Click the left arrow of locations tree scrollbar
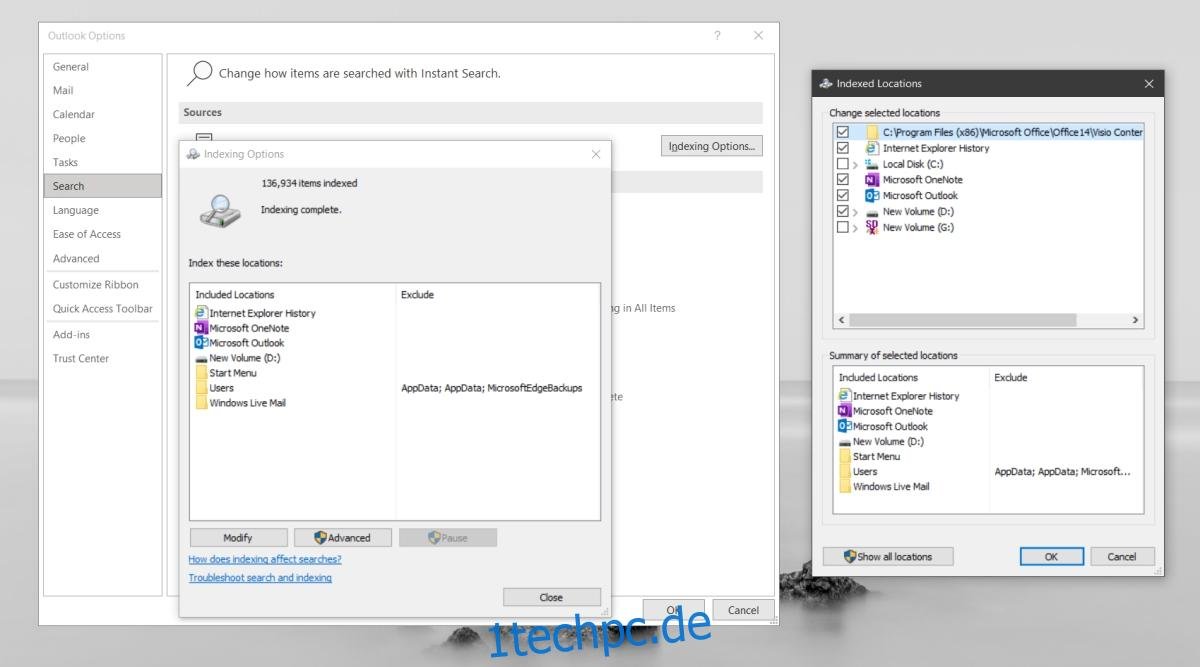1200x667 pixels. tap(841, 320)
